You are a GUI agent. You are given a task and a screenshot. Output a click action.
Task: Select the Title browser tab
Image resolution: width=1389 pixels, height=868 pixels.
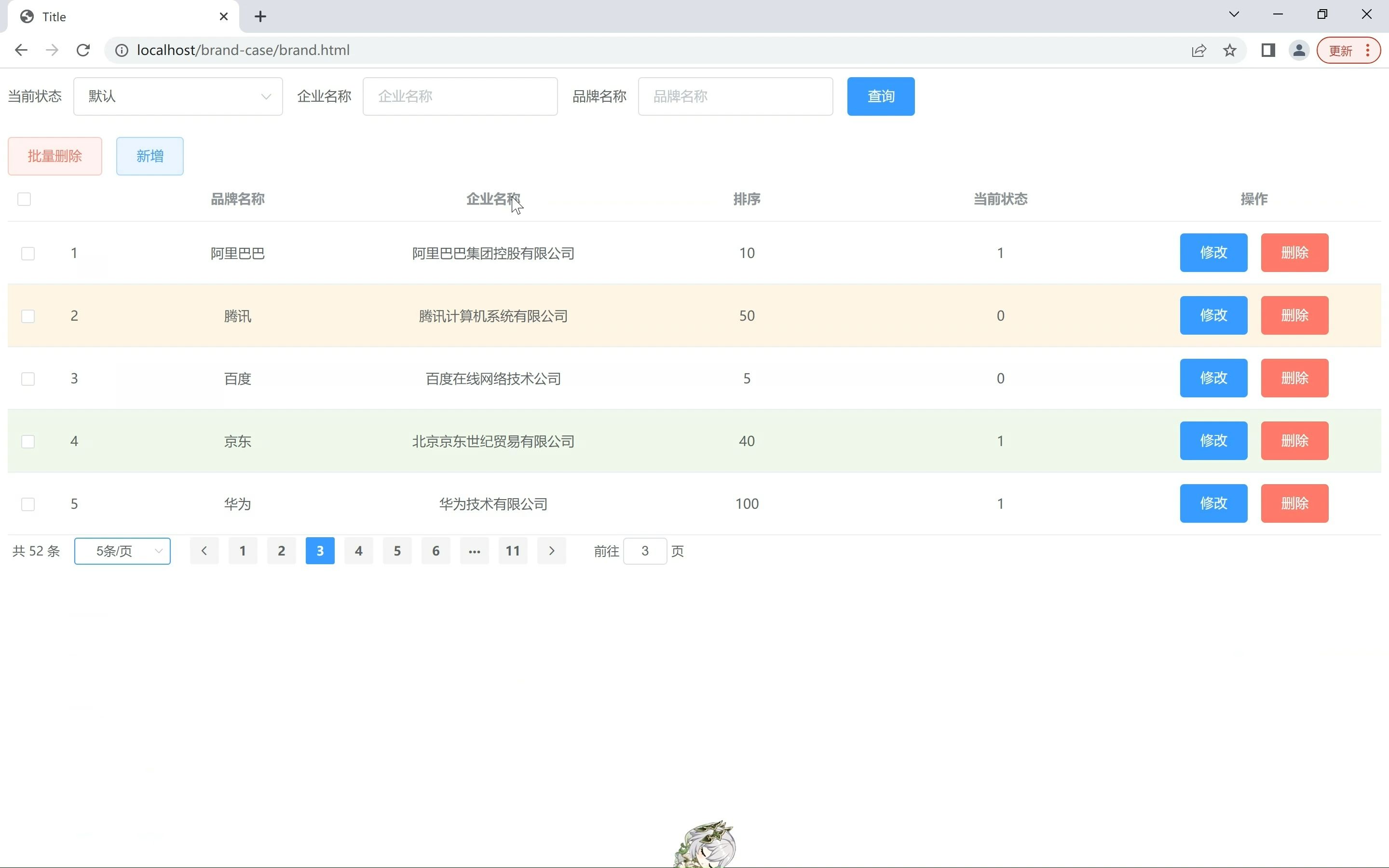click(x=123, y=17)
